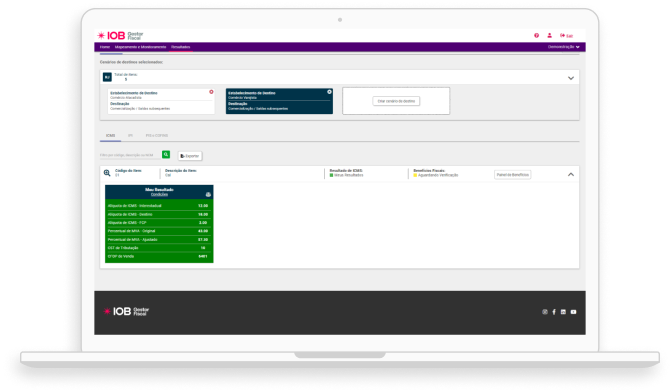The image size is (672, 392).
Task: Select the Percentual de MVA - Original row
Action: coord(159,231)
